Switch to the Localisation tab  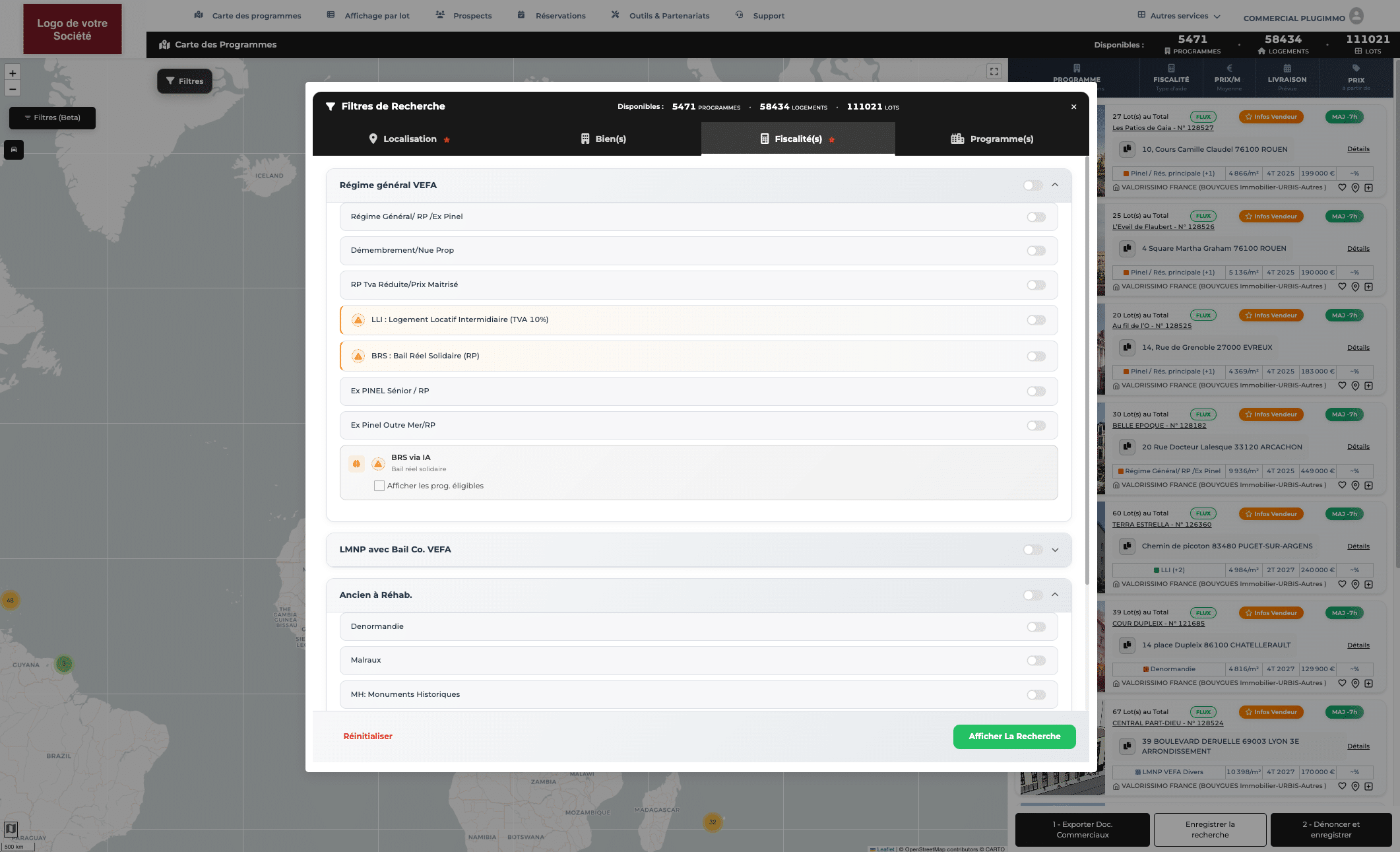click(x=409, y=139)
